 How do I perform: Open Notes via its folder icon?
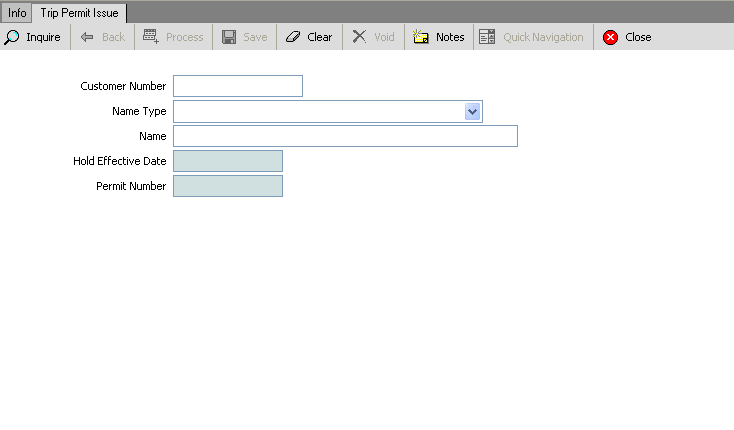coord(420,36)
